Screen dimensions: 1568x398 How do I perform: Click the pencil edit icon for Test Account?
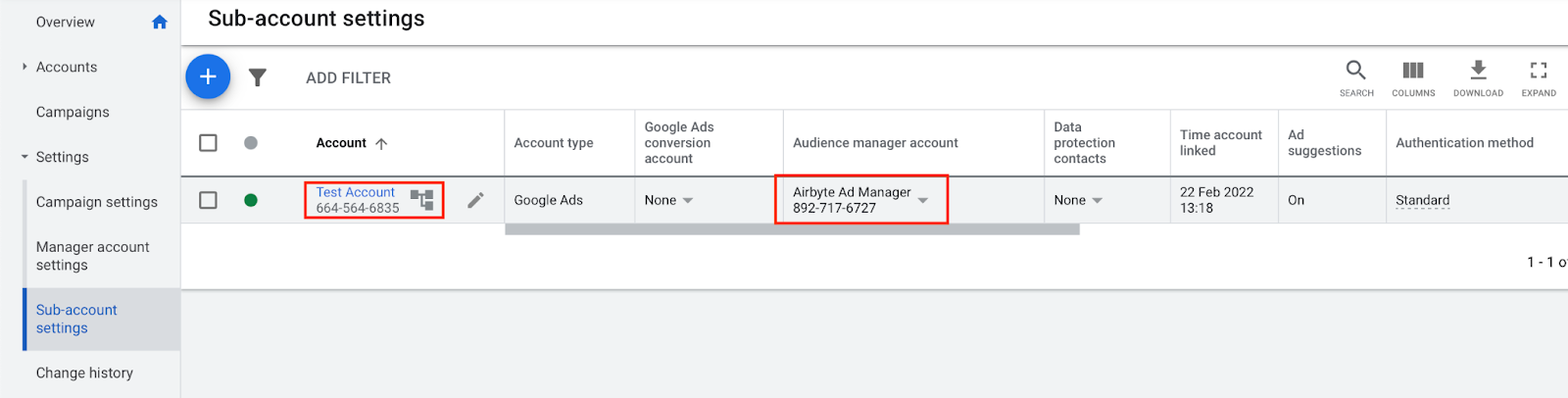point(475,200)
